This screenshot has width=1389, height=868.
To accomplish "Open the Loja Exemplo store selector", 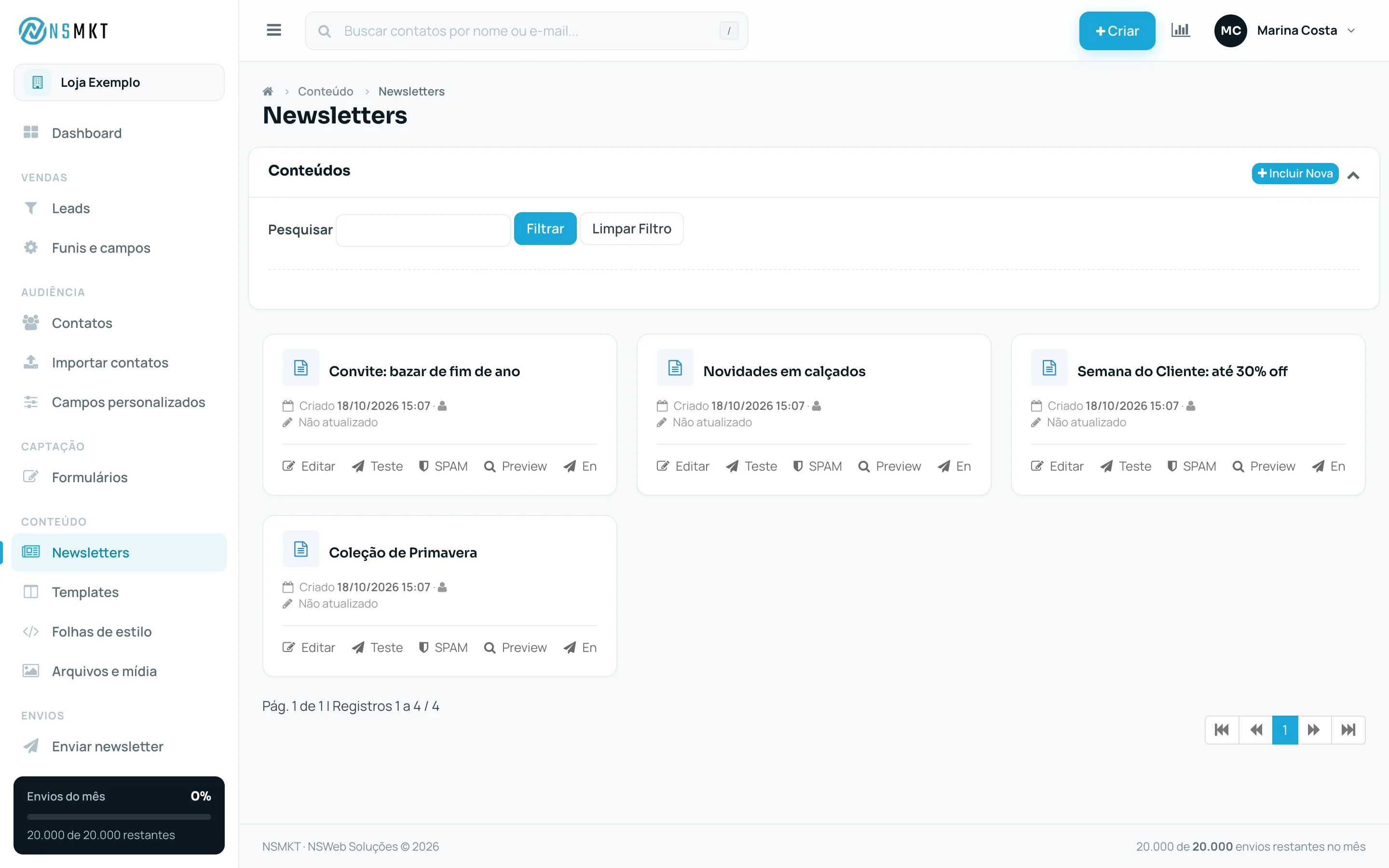I will pos(119,82).
